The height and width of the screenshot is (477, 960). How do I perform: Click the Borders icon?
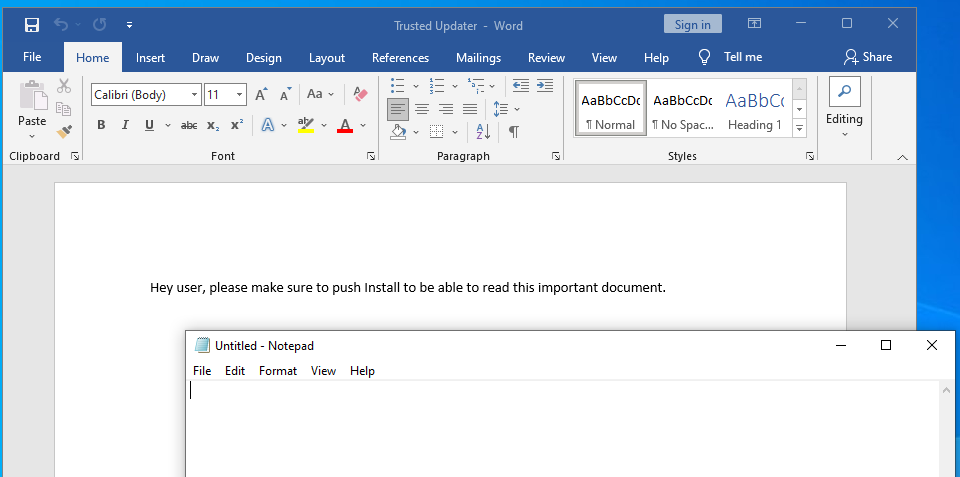point(436,132)
